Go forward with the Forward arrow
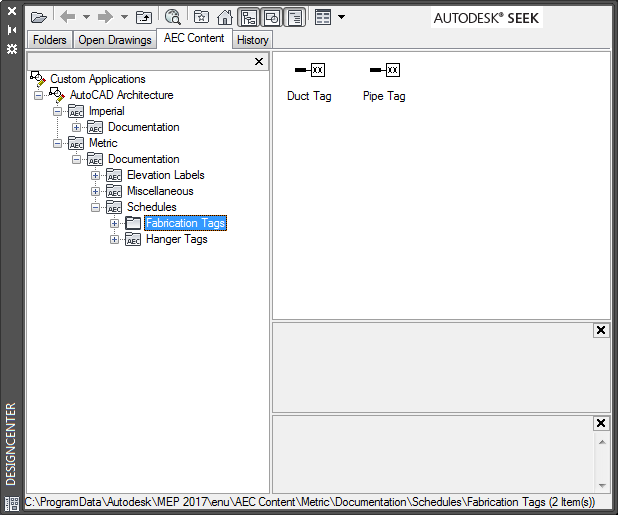 click(x=105, y=17)
